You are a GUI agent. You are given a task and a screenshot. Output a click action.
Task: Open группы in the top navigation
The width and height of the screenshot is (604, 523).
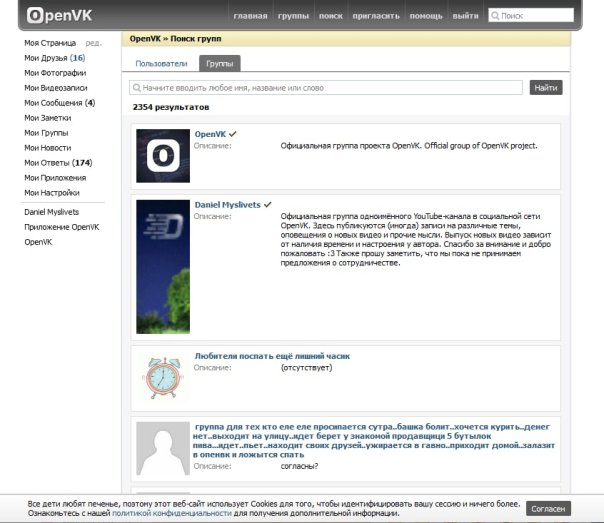(x=293, y=16)
